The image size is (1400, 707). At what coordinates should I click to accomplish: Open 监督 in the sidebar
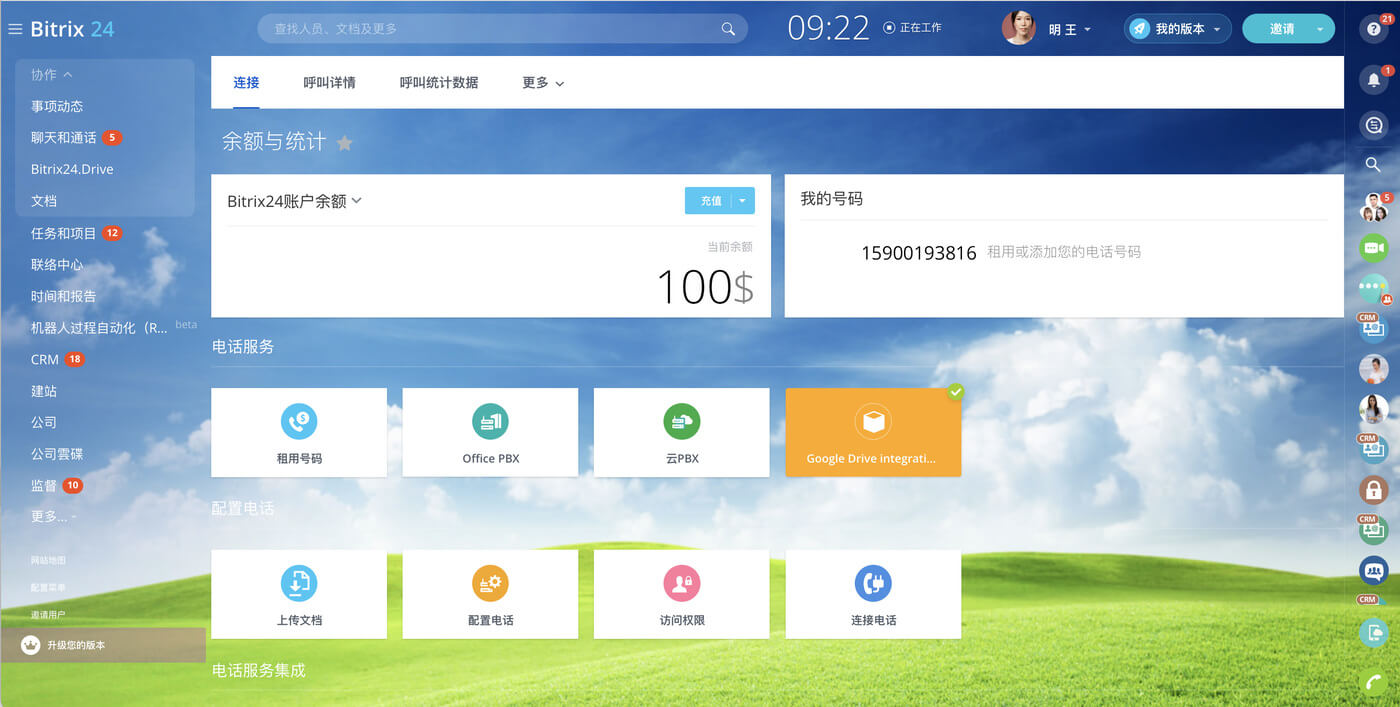pyautogui.click(x=44, y=486)
